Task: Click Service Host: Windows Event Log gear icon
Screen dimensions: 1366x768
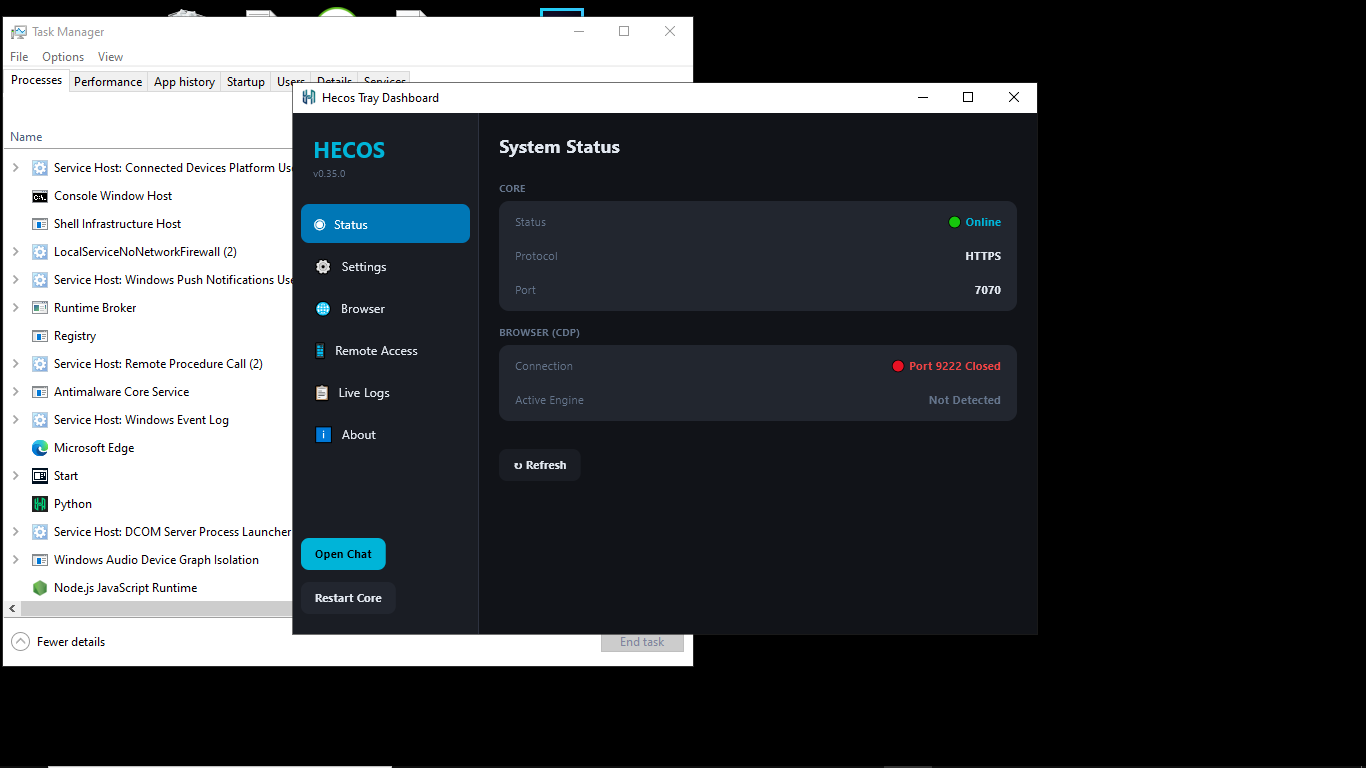Action: (40, 420)
